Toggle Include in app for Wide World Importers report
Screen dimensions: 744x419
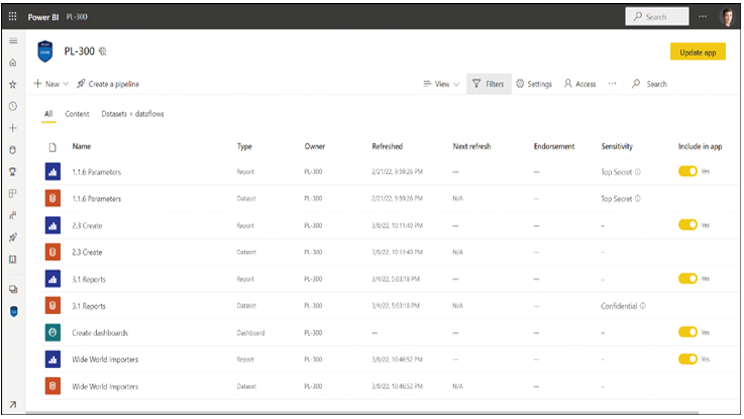pyautogui.click(x=688, y=359)
